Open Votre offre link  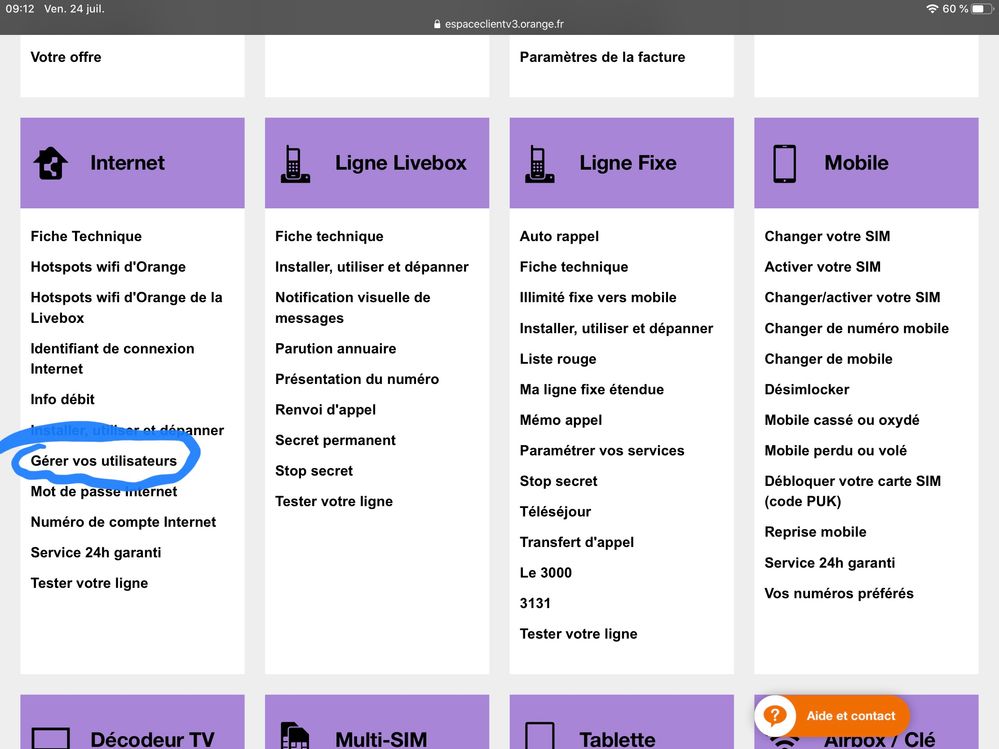click(x=66, y=57)
